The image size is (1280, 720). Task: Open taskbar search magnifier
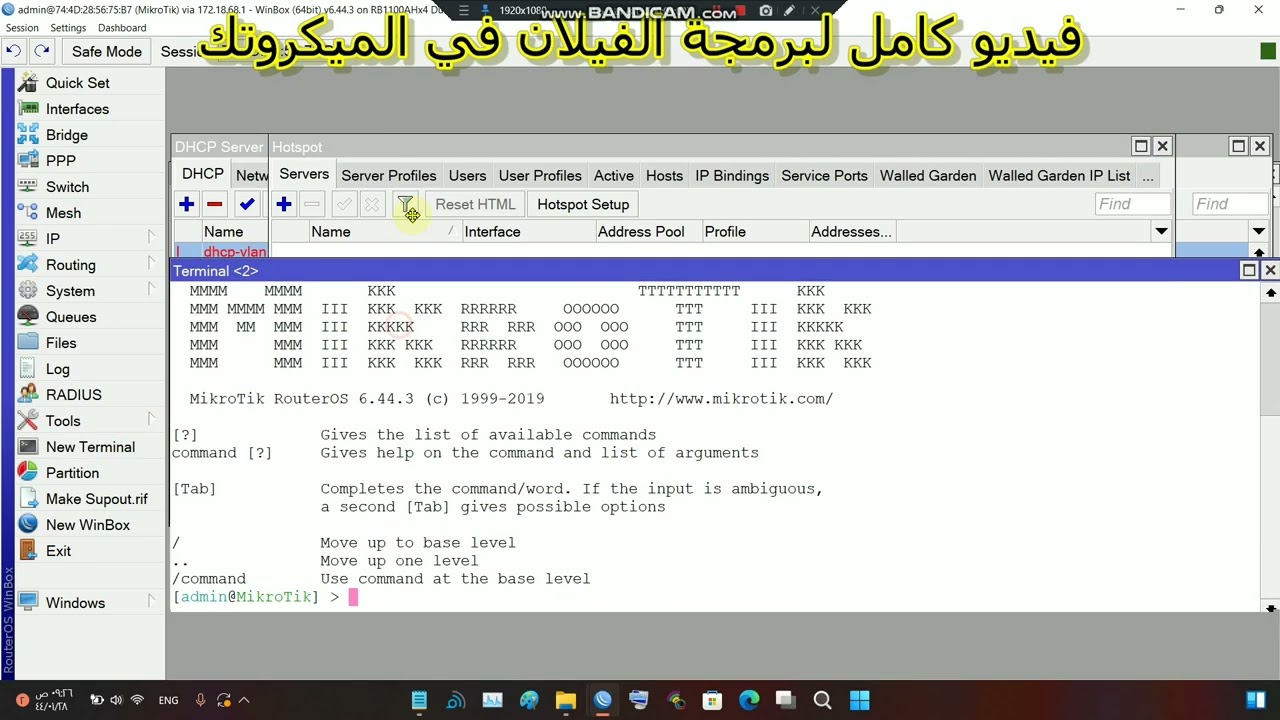click(822, 700)
